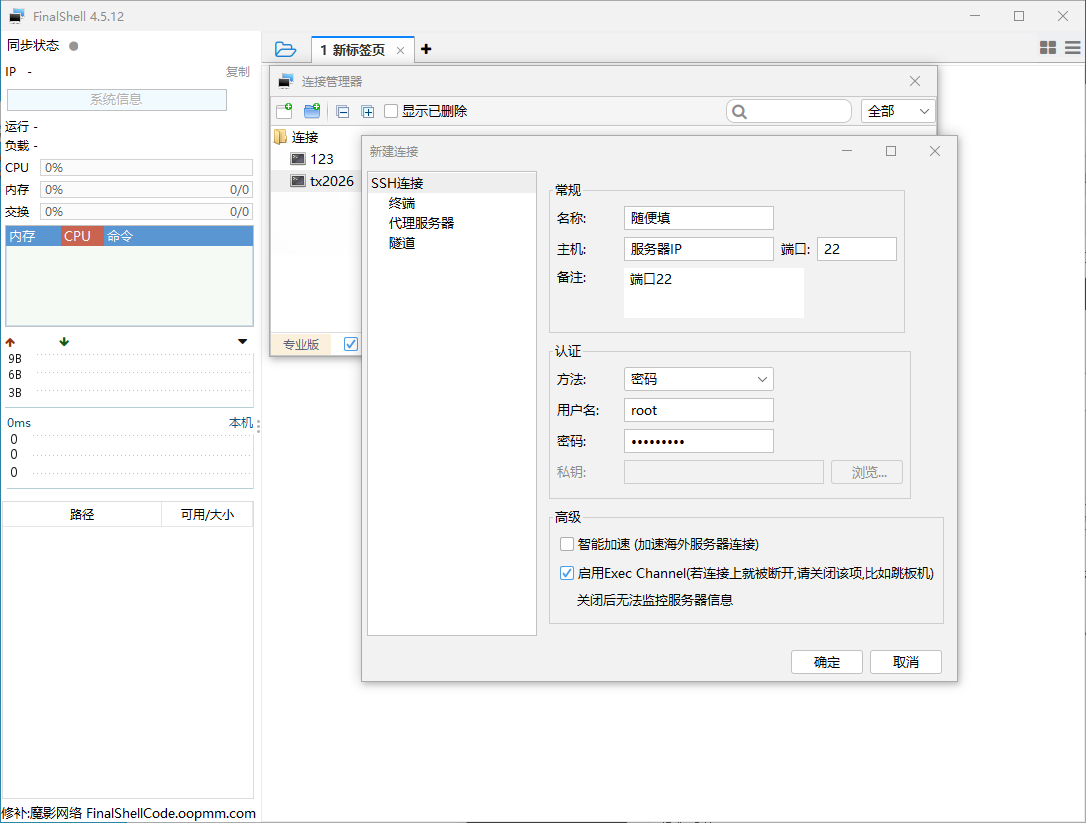Minimize the 新建连接 dialog

846,151
